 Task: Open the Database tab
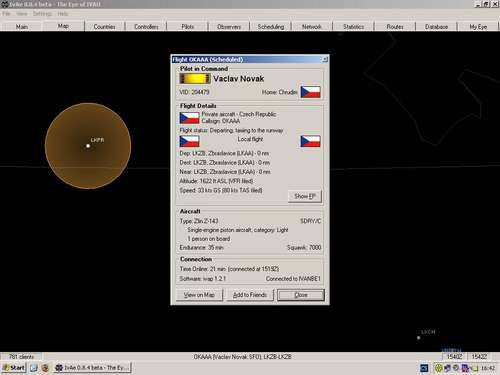point(436,27)
